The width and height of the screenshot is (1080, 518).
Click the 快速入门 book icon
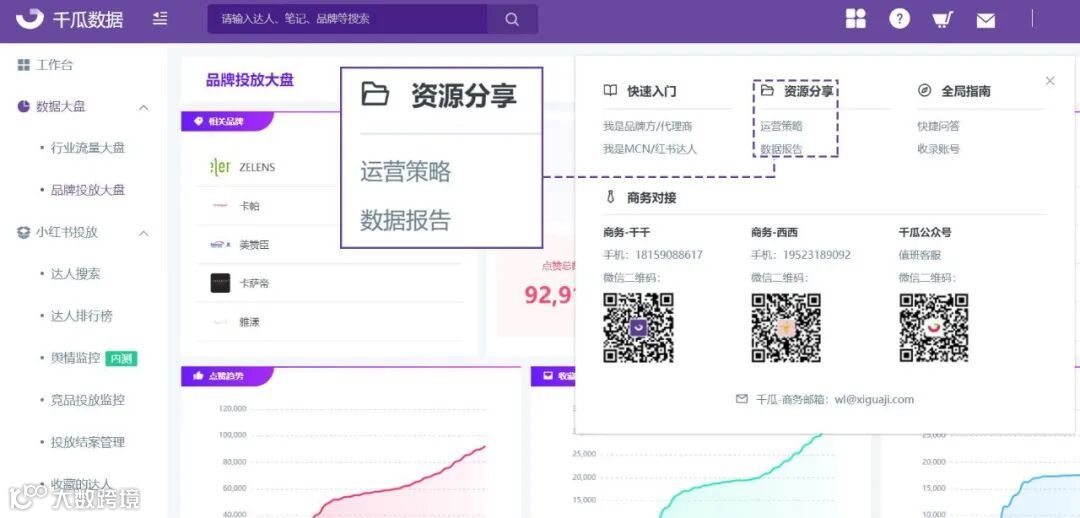(x=610, y=90)
